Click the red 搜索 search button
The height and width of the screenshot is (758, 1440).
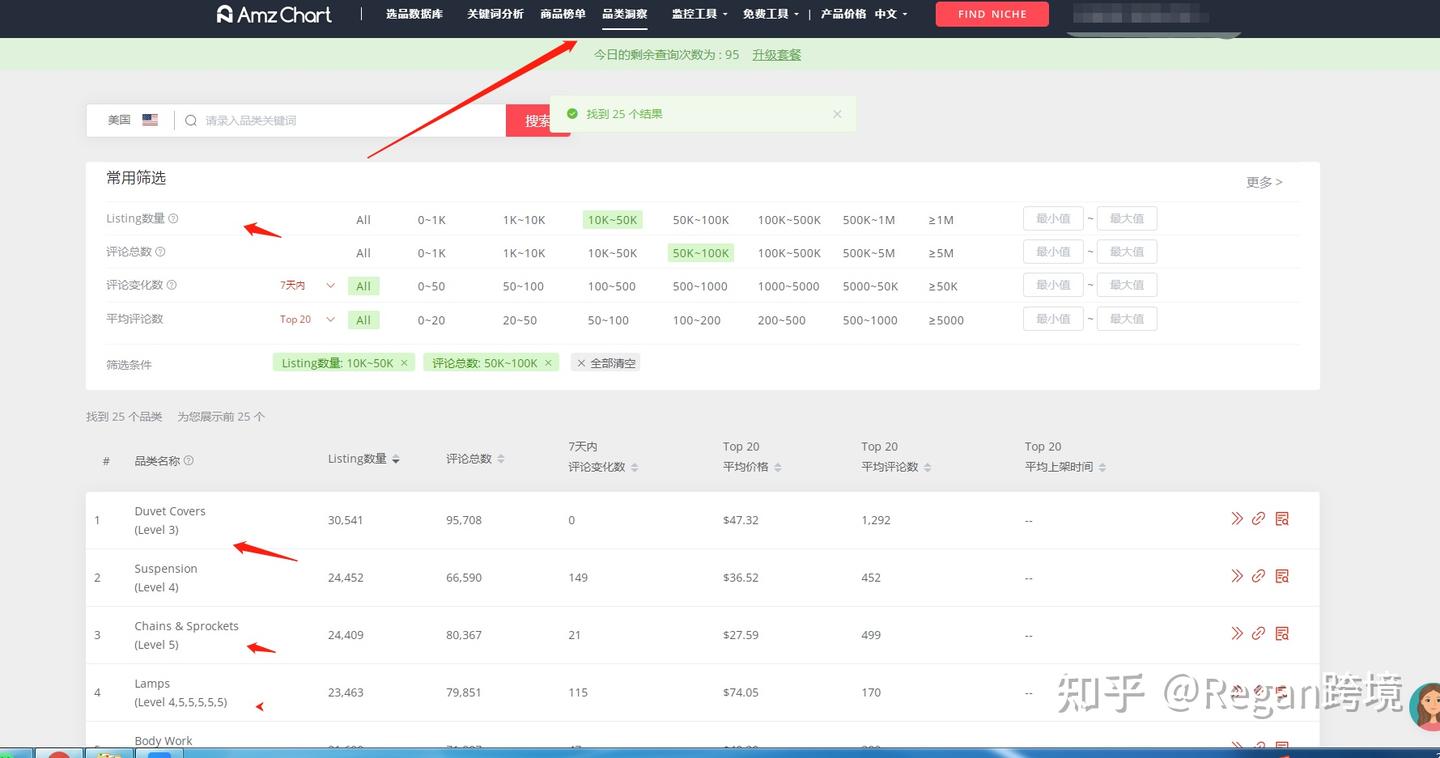coord(538,120)
